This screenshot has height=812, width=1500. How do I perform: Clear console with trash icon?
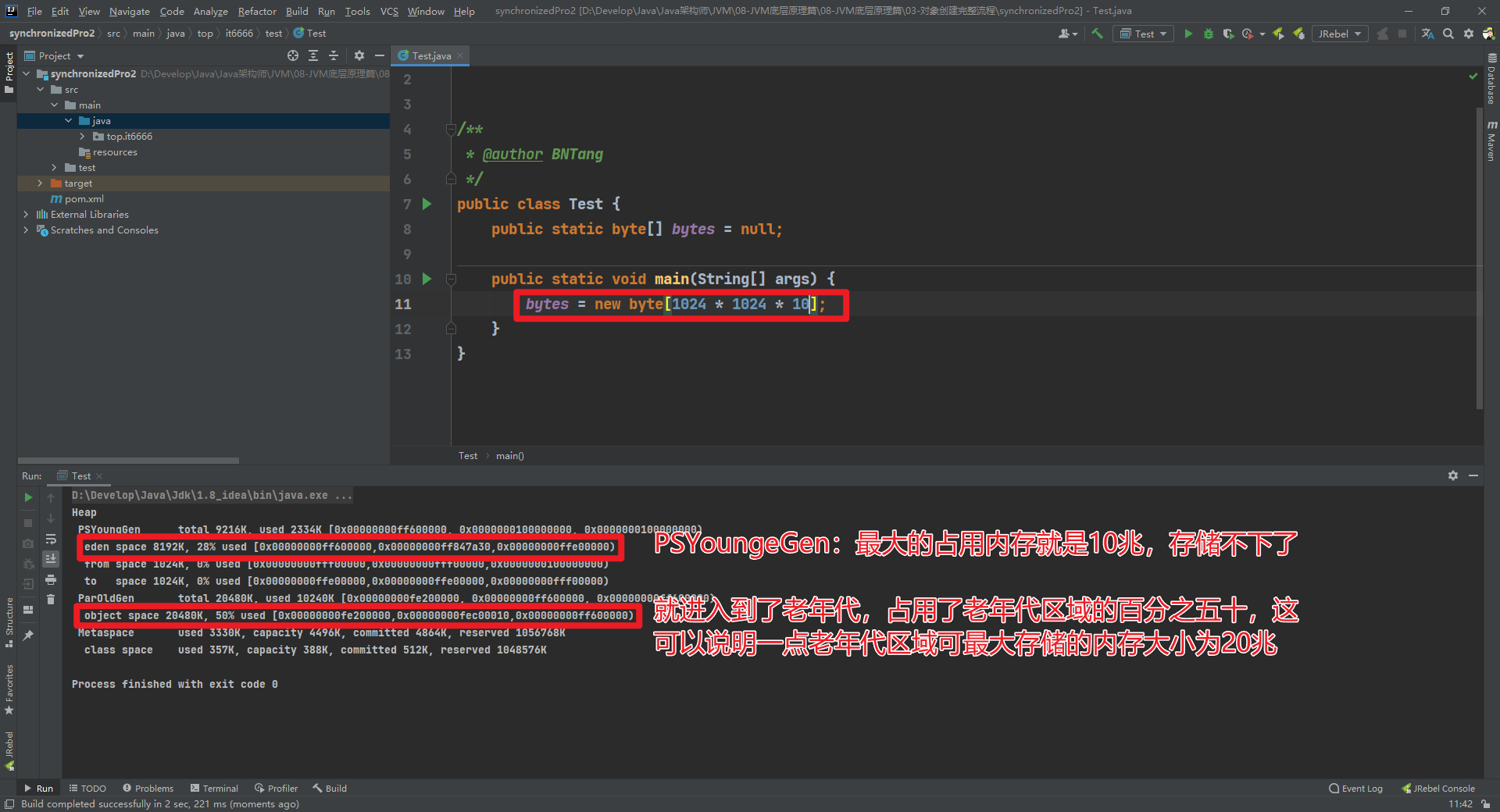[51, 600]
